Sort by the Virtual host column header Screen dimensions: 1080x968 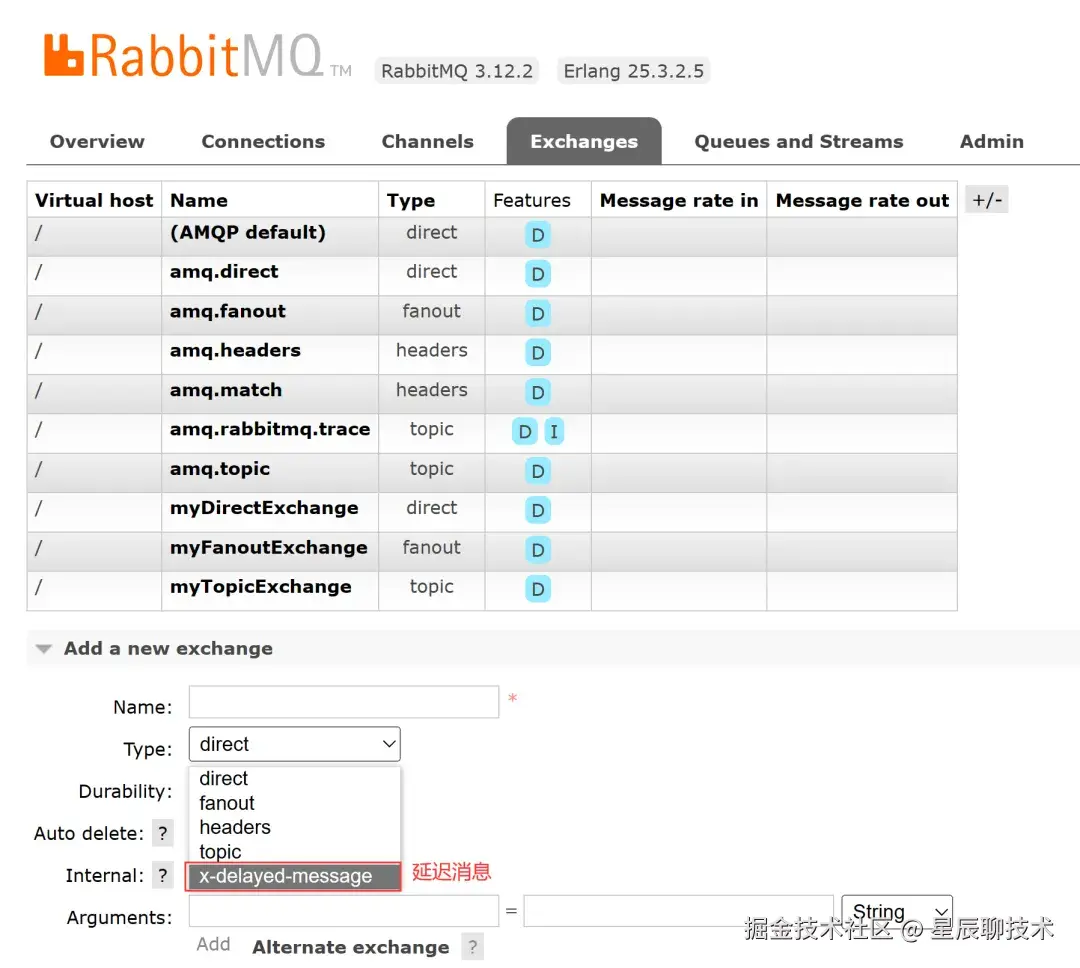click(x=94, y=200)
